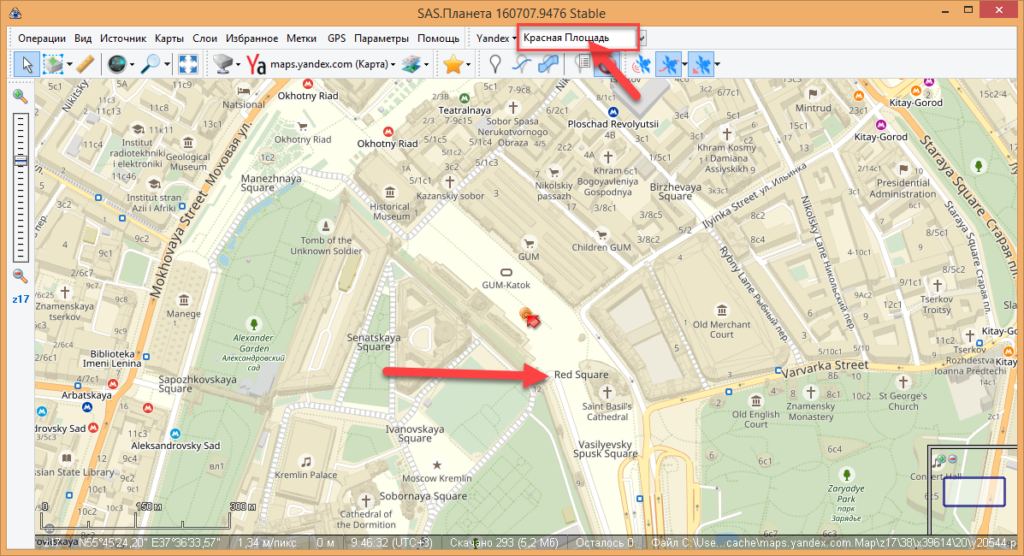
Task: Choose the add polygon tool
Action: tap(548, 64)
